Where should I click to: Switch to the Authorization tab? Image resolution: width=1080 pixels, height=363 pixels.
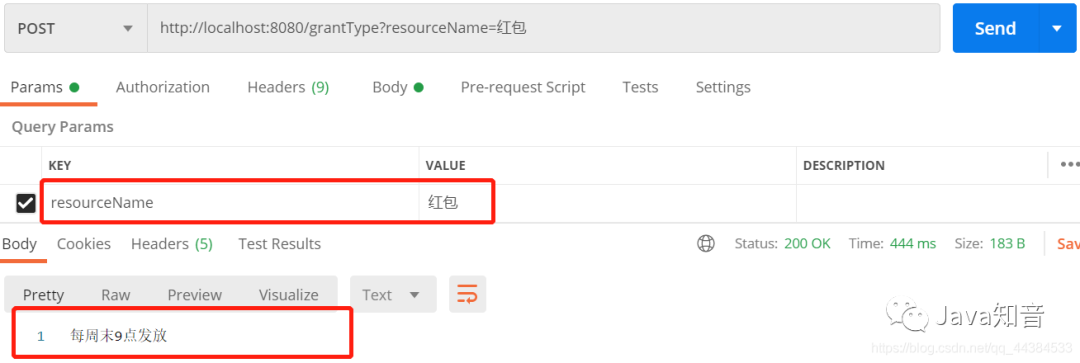(x=163, y=87)
